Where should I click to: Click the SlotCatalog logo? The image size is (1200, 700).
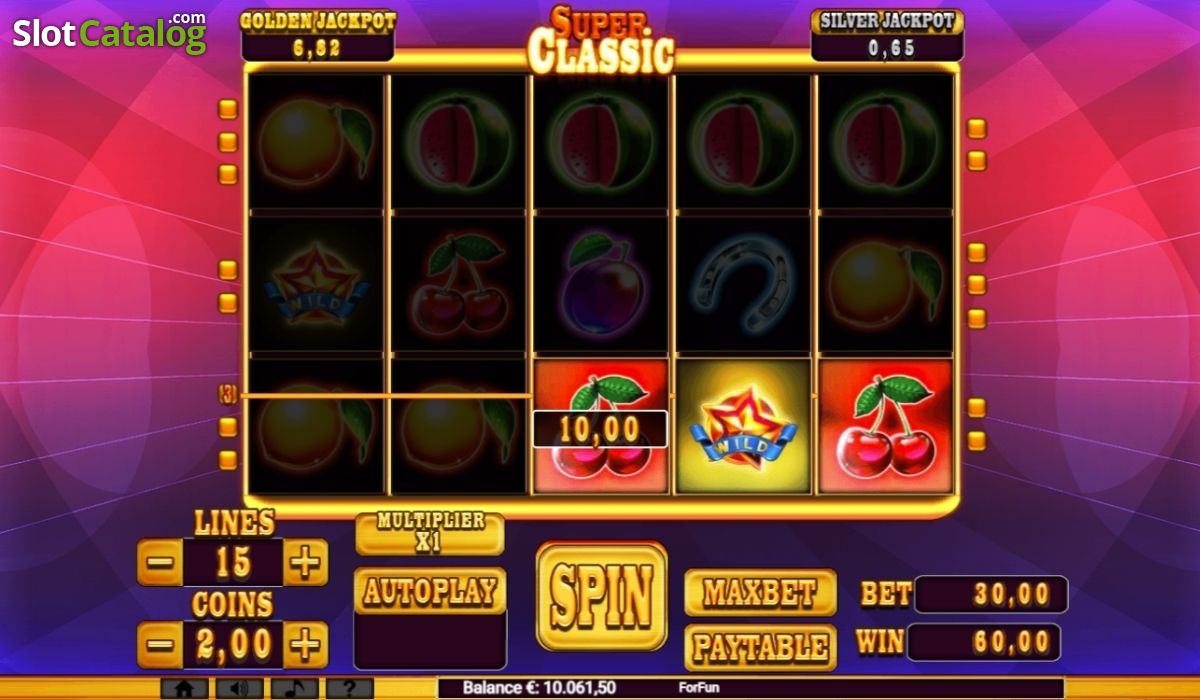110,33
